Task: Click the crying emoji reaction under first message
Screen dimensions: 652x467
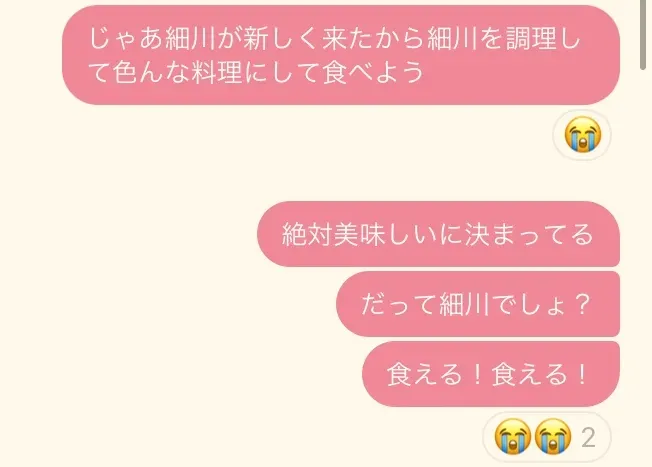Action: click(583, 135)
